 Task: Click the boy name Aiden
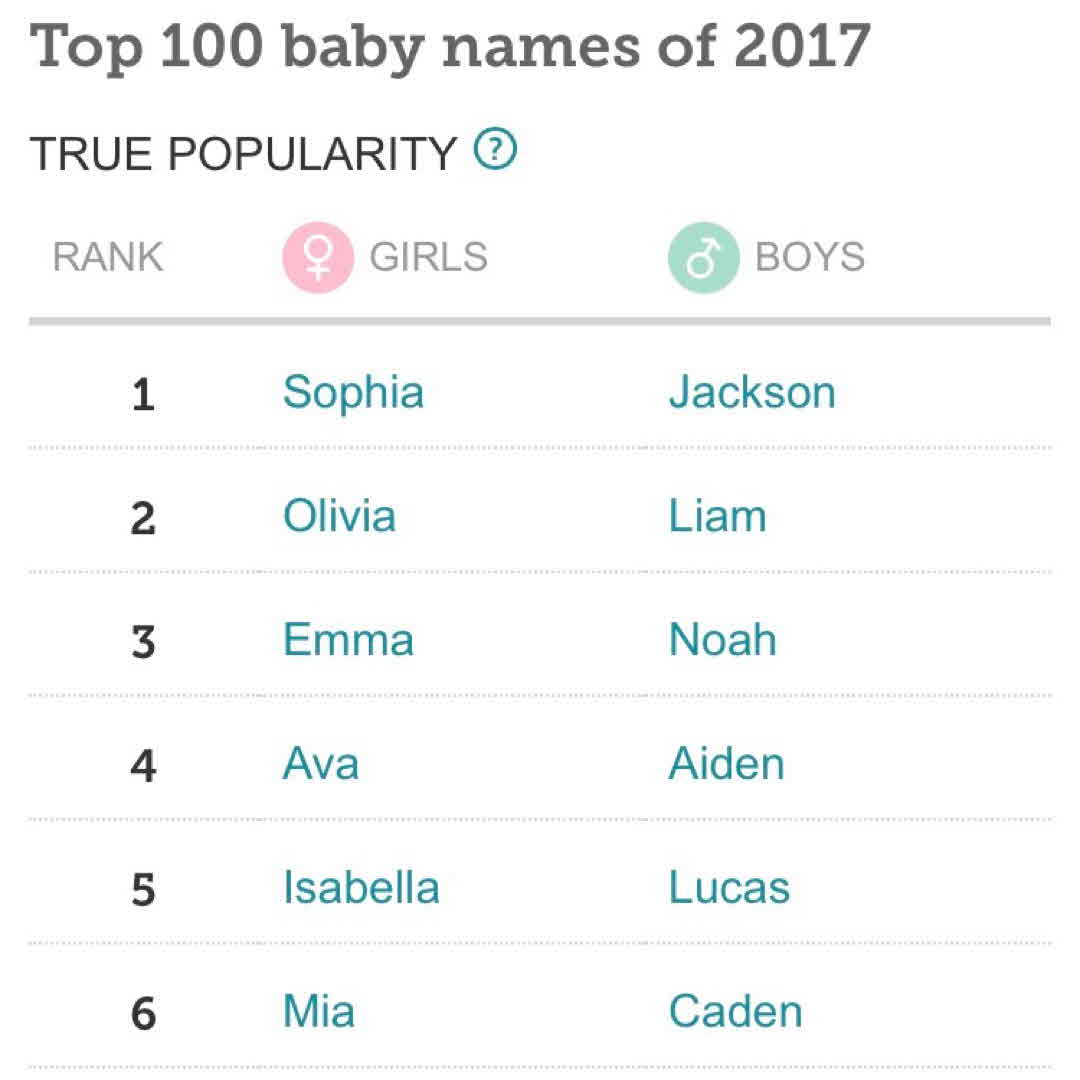tap(726, 764)
